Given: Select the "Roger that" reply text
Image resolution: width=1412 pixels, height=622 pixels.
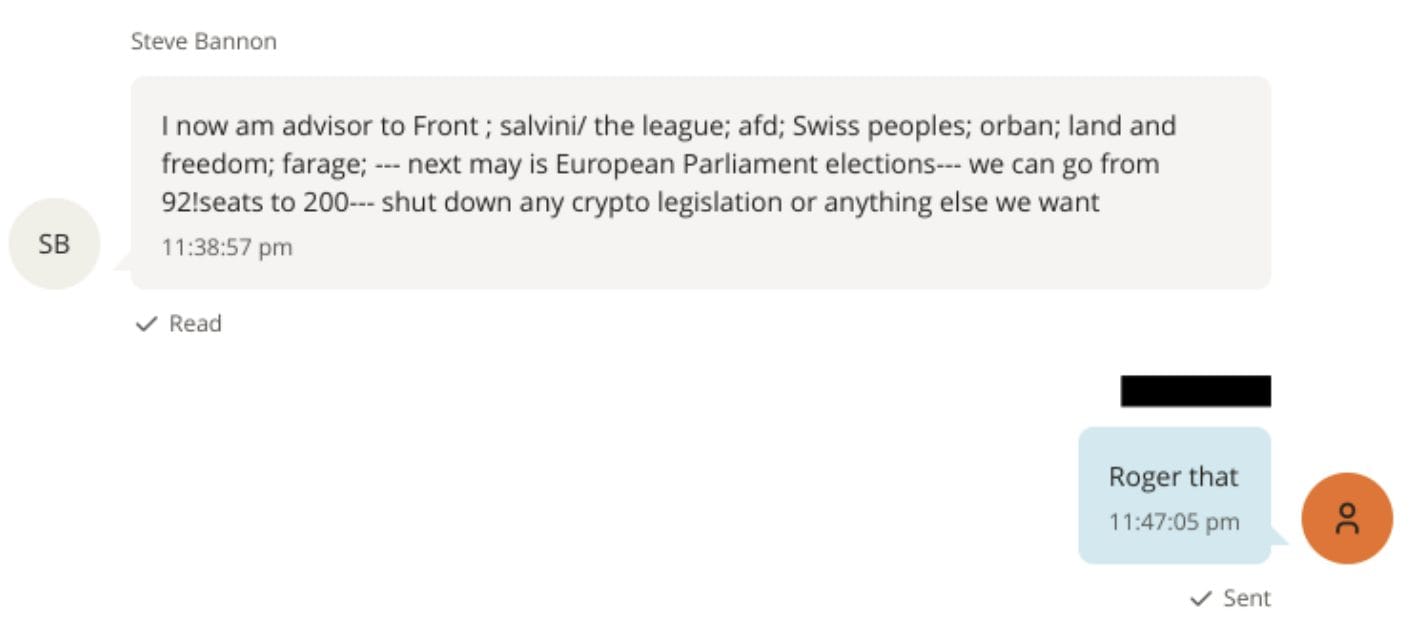Looking at the screenshot, I should coord(1173,477).
